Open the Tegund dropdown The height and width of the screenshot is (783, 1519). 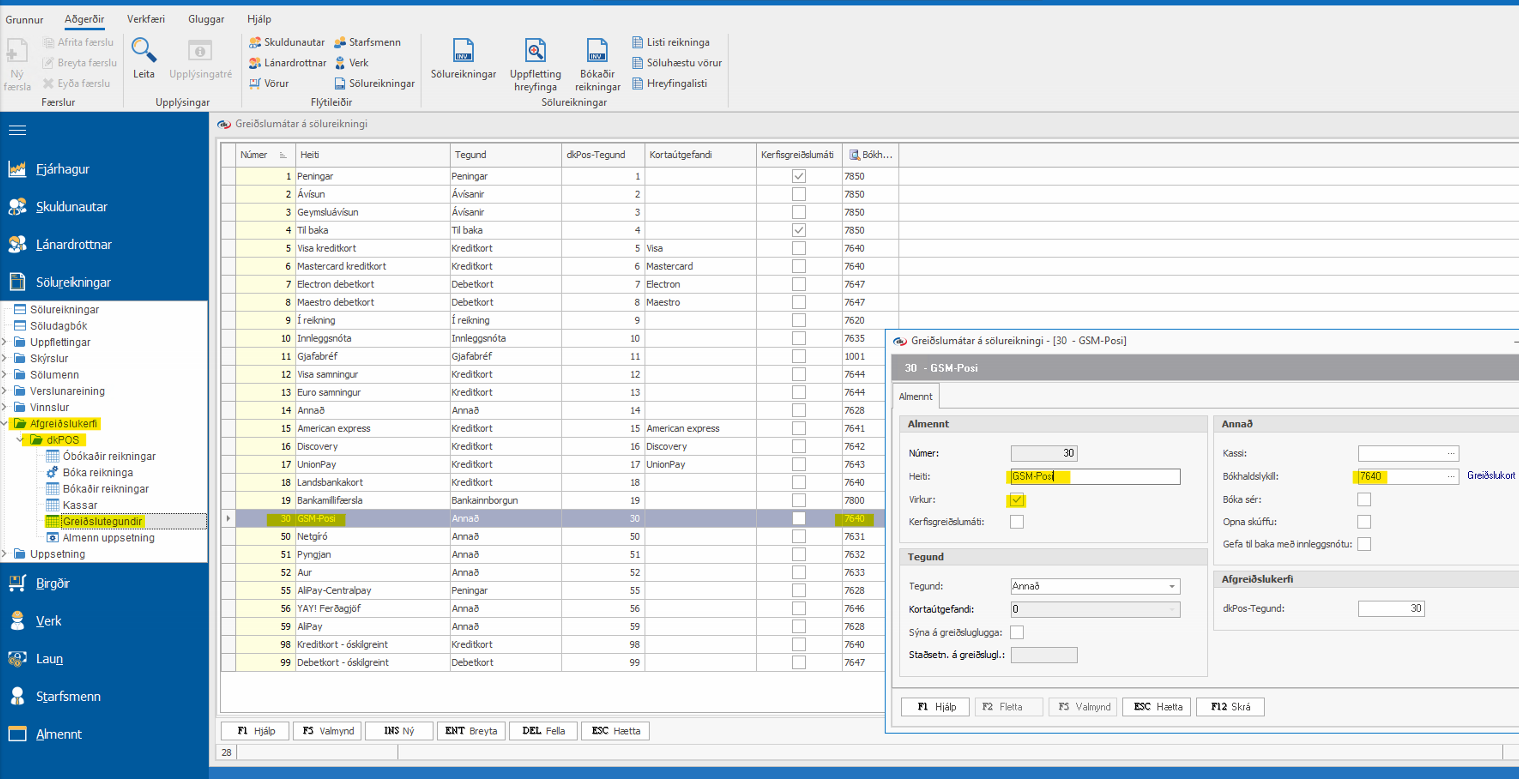[x=1171, y=587]
